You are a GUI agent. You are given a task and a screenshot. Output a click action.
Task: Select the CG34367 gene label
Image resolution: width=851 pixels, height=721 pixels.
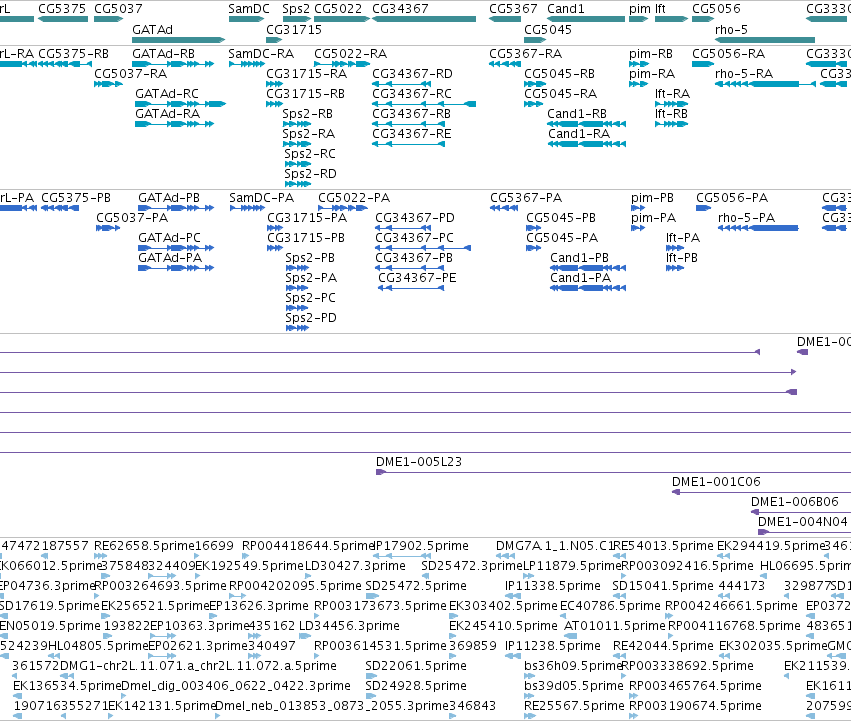coord(401,9)
